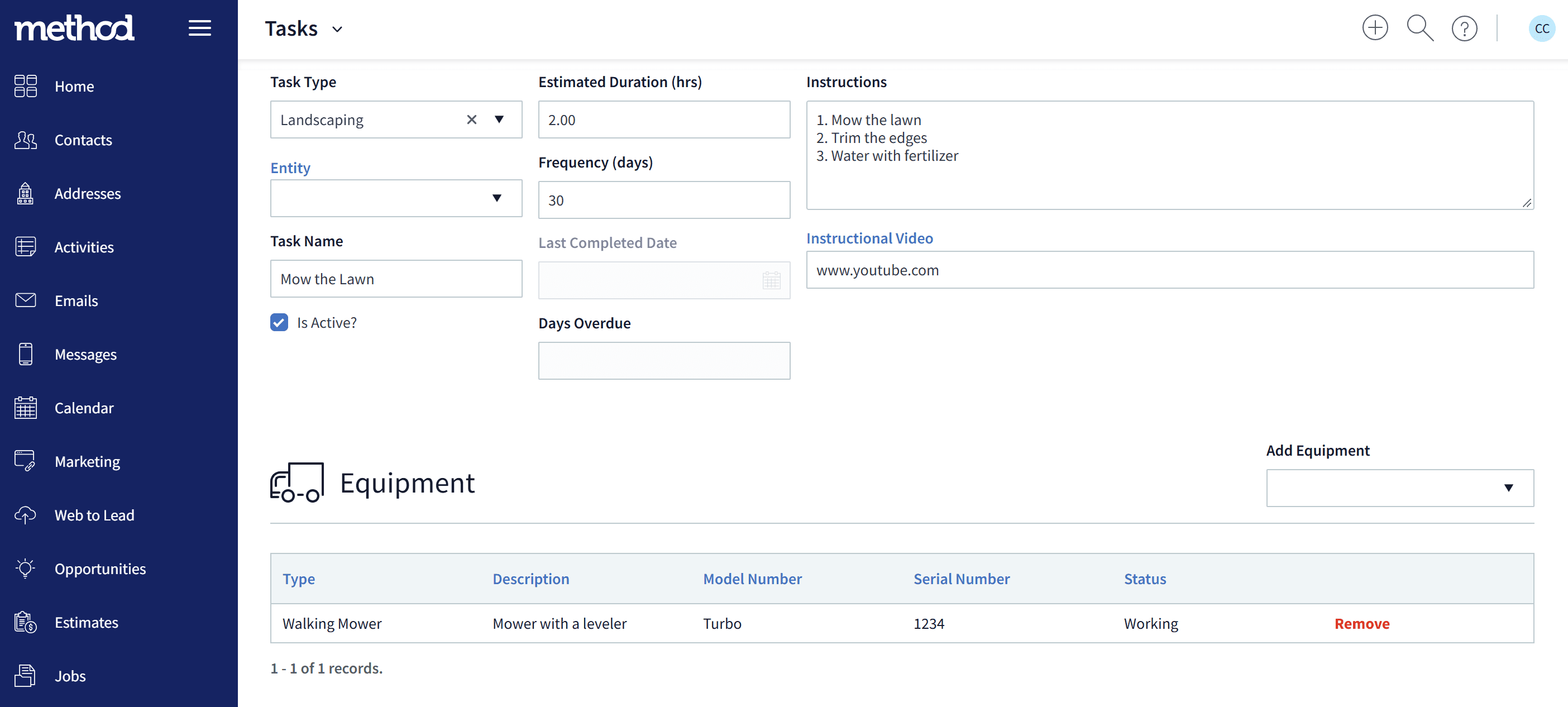Click the Jobs icon in sidebar
The image size is (1568, 707).
click(x=26, y=675)
